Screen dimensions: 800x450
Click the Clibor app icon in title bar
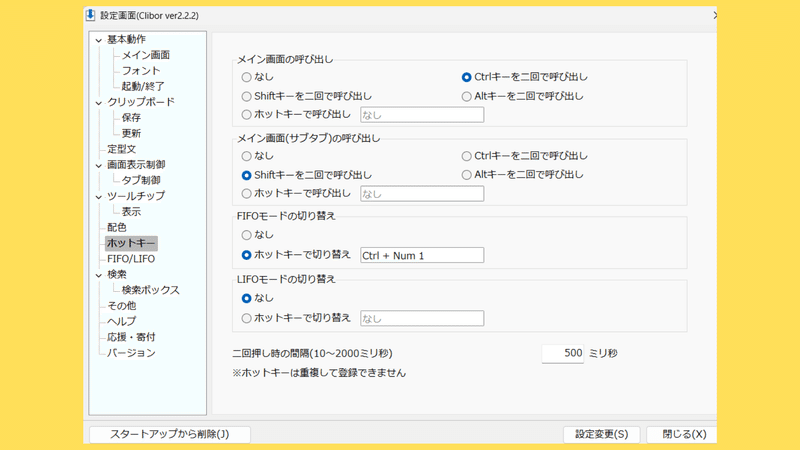90,15
